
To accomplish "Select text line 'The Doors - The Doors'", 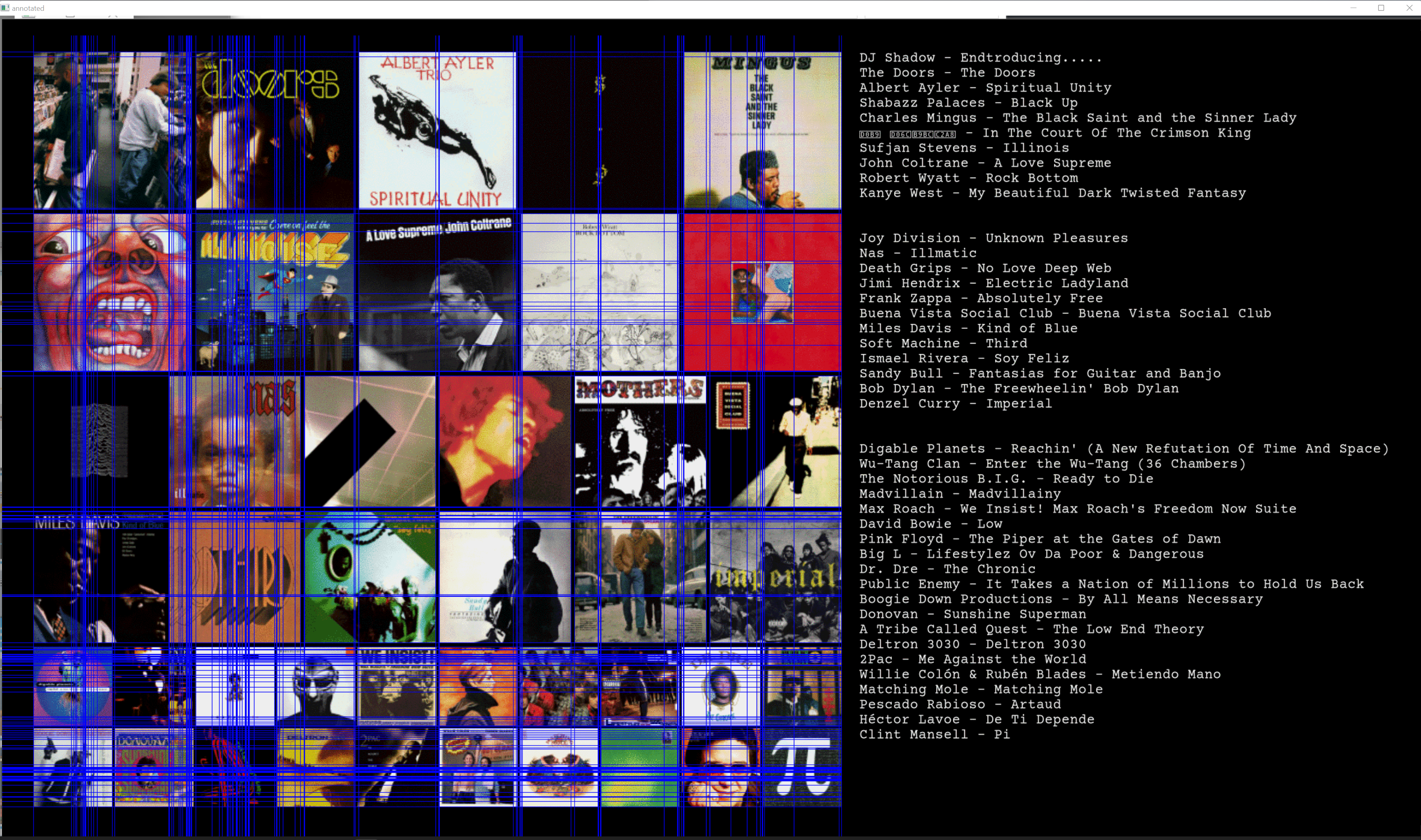I will coord(947,73).
